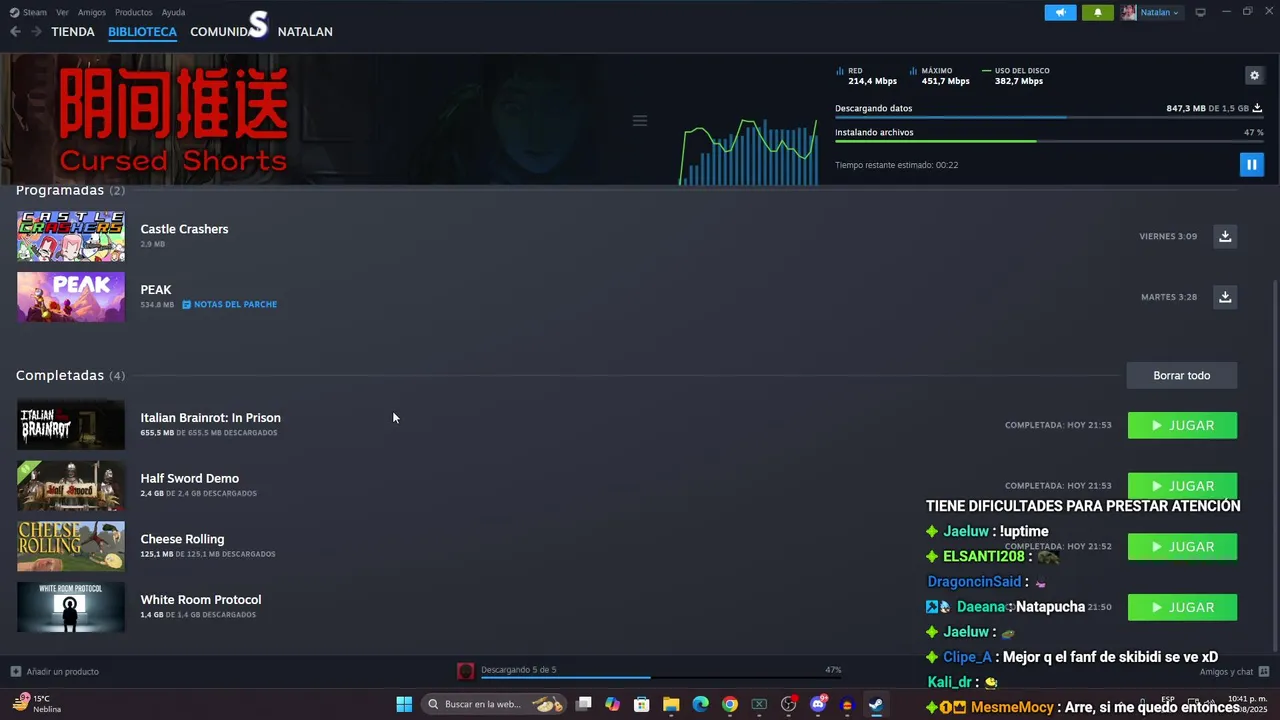1280x720 pixels.
Task: Open the NATALAN profile tab
Action: pyautogui.click(x=305, y=32)
